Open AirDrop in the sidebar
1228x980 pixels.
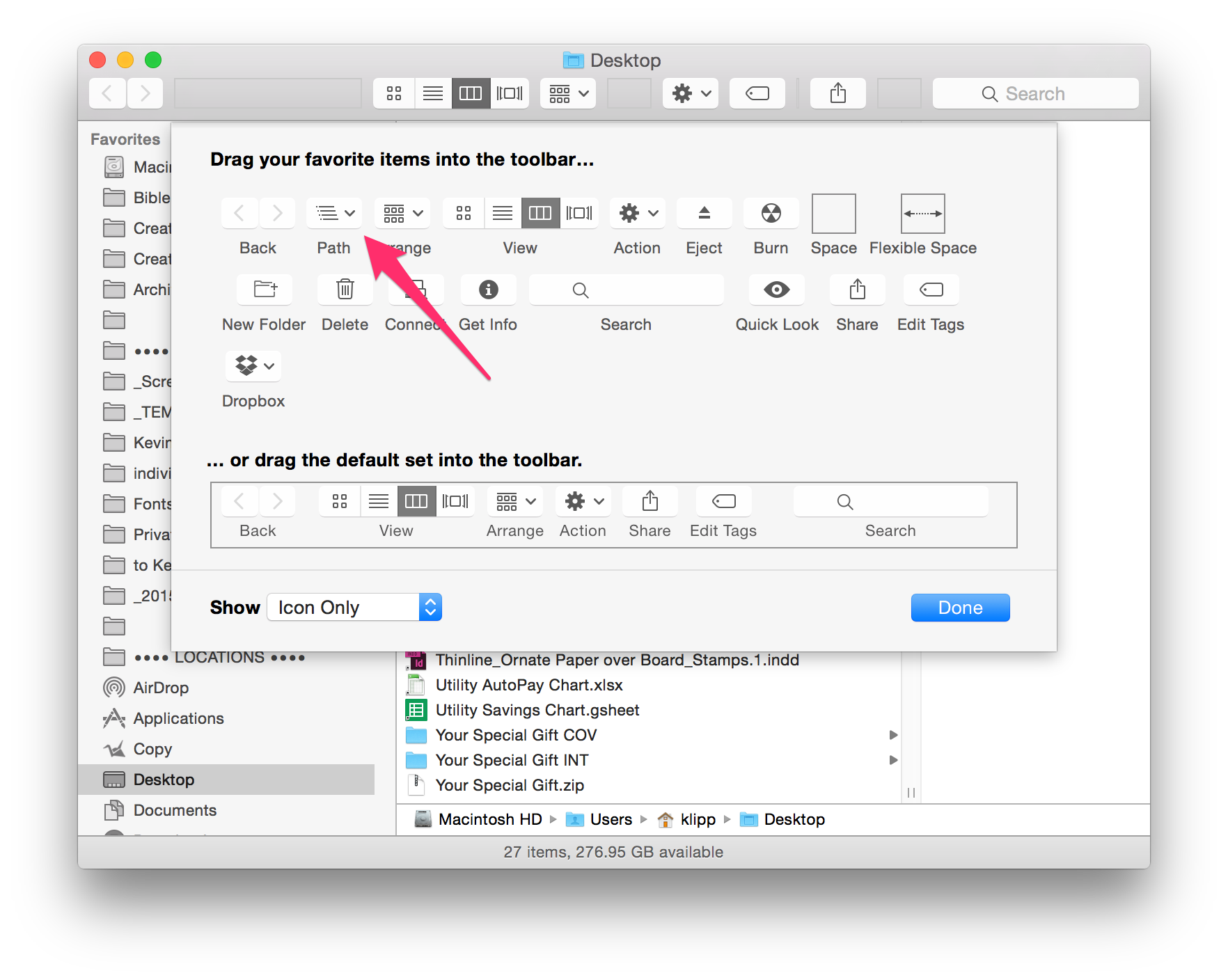click(x=161, y=688)
